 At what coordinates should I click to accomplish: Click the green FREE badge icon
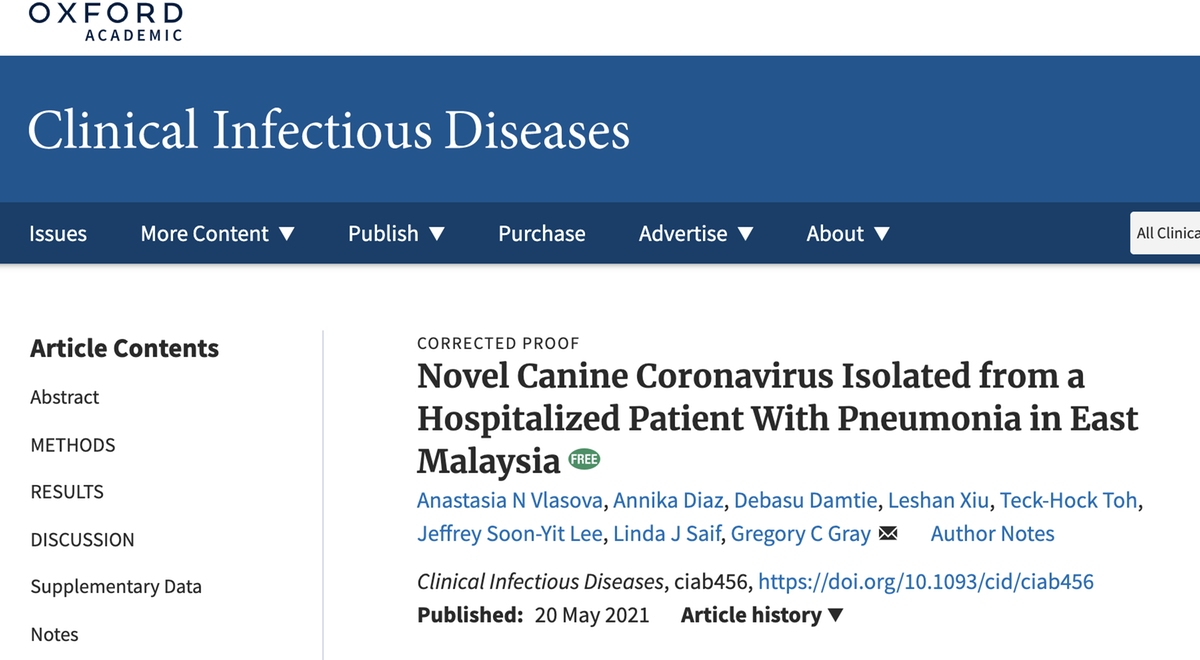[x=584, y=460]
